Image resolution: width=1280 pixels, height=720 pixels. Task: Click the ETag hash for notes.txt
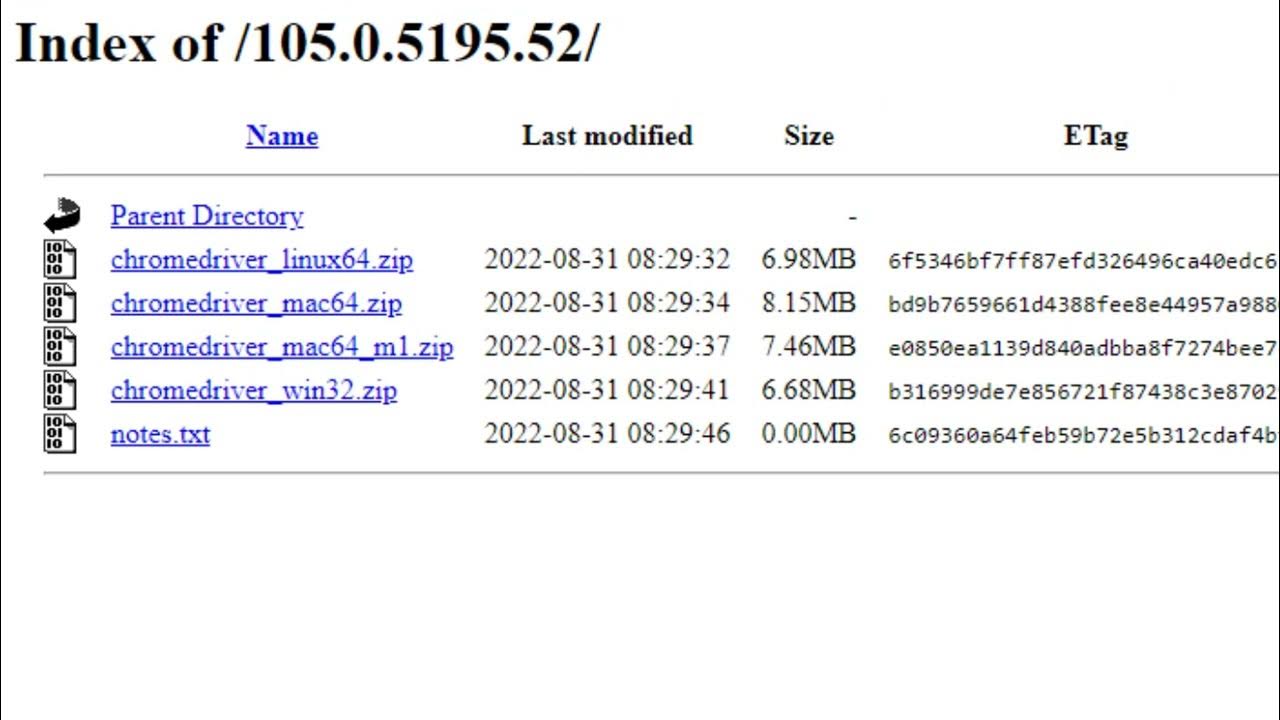point(1083,435)
